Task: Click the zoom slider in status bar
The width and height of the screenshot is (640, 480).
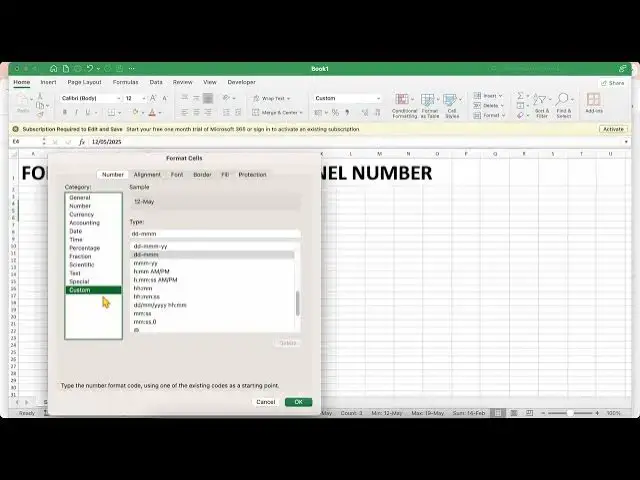Action: coord(570,413)
